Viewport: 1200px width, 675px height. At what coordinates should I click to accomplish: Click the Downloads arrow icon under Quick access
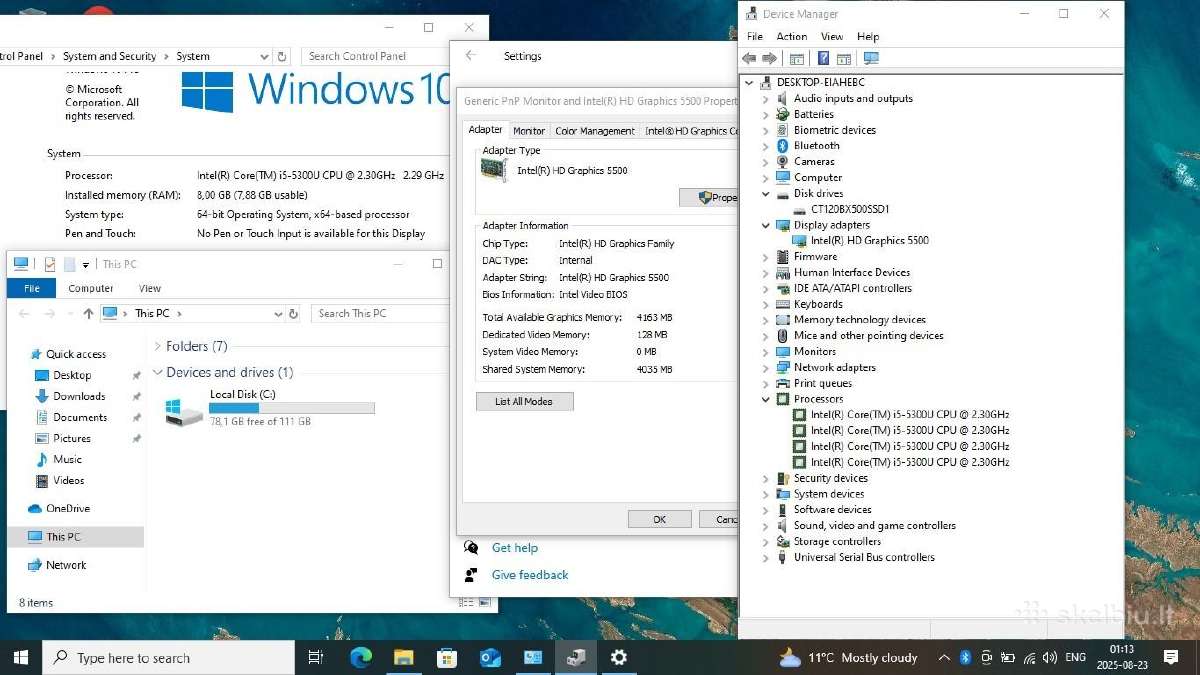coord(42,397)
